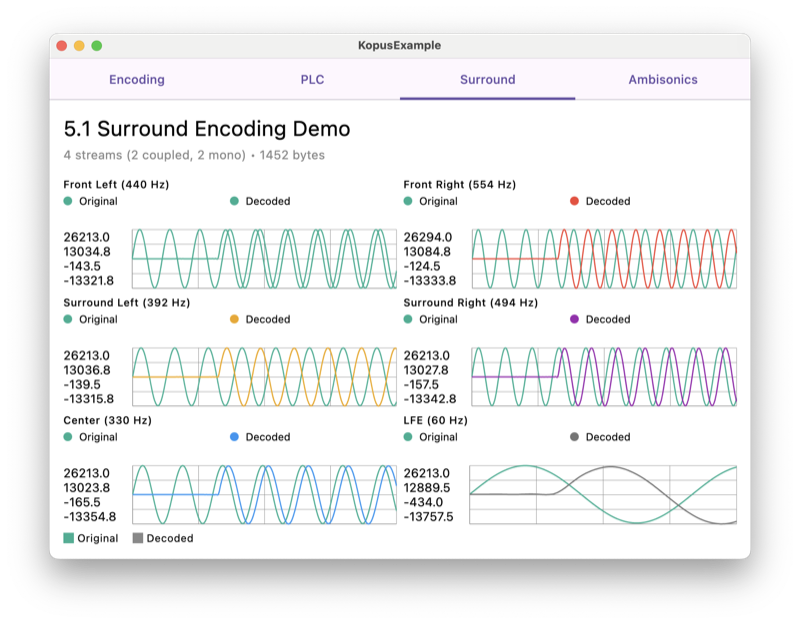800x624 pixels.
Task: Click Front Left Decoded green dot
Action: tap(234, 201)
